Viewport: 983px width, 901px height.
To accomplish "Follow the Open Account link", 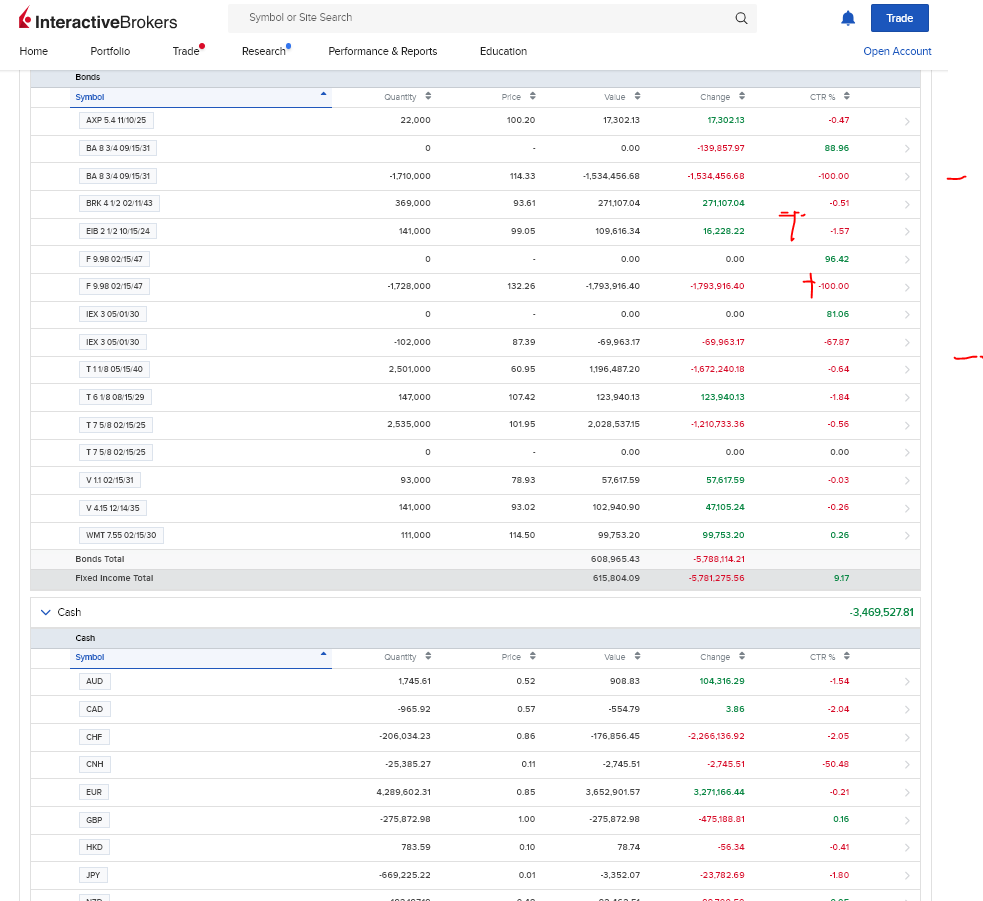I will point(897,51).
